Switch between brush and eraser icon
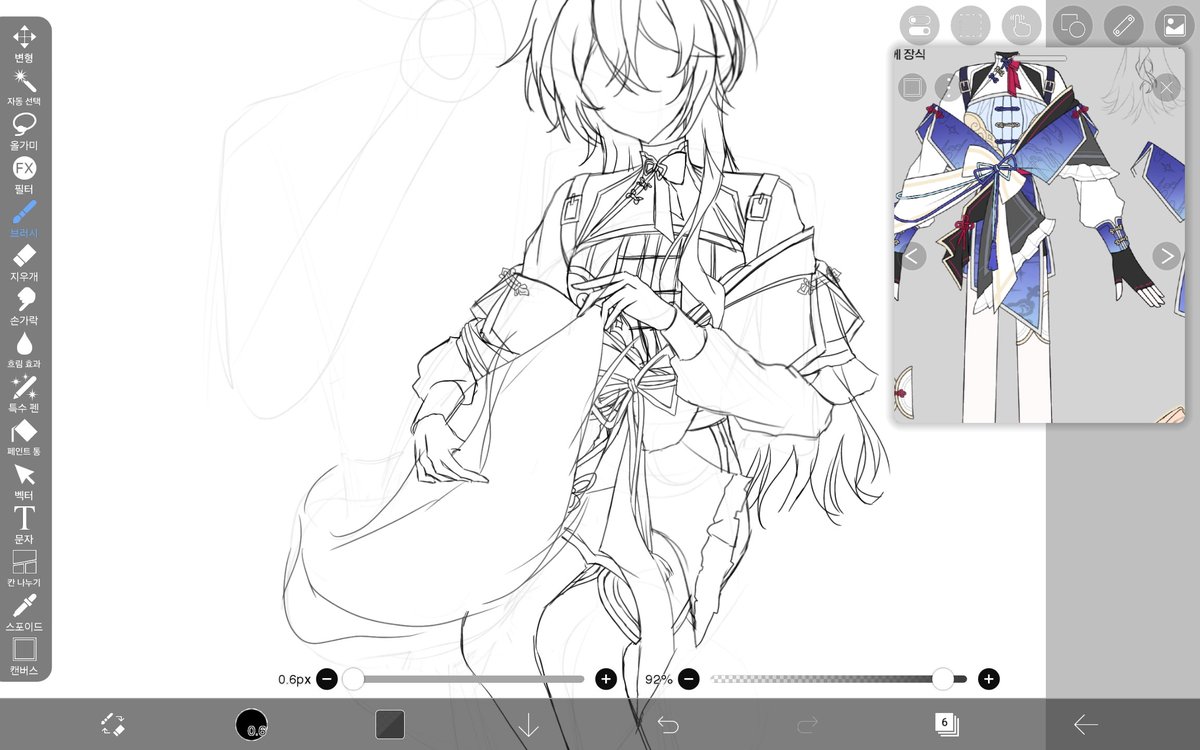The width and height of the screenshot is (1200, 750). pos(112,725)
